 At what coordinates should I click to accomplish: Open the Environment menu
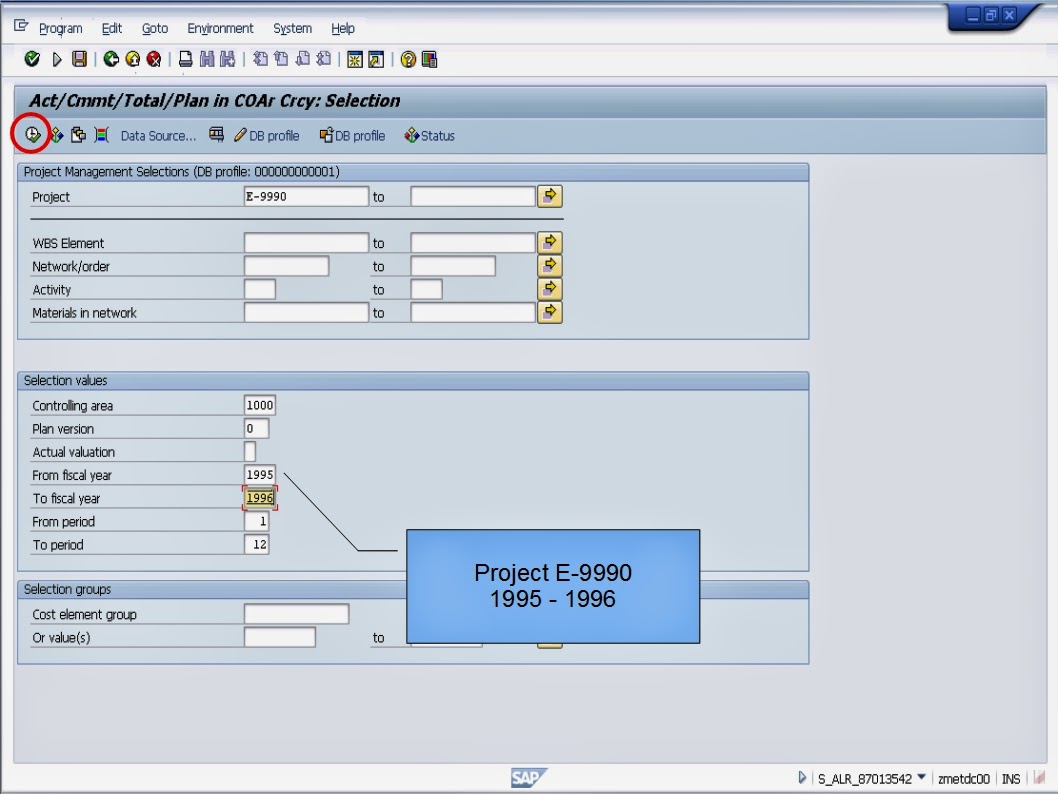click(x=220, y=28)
